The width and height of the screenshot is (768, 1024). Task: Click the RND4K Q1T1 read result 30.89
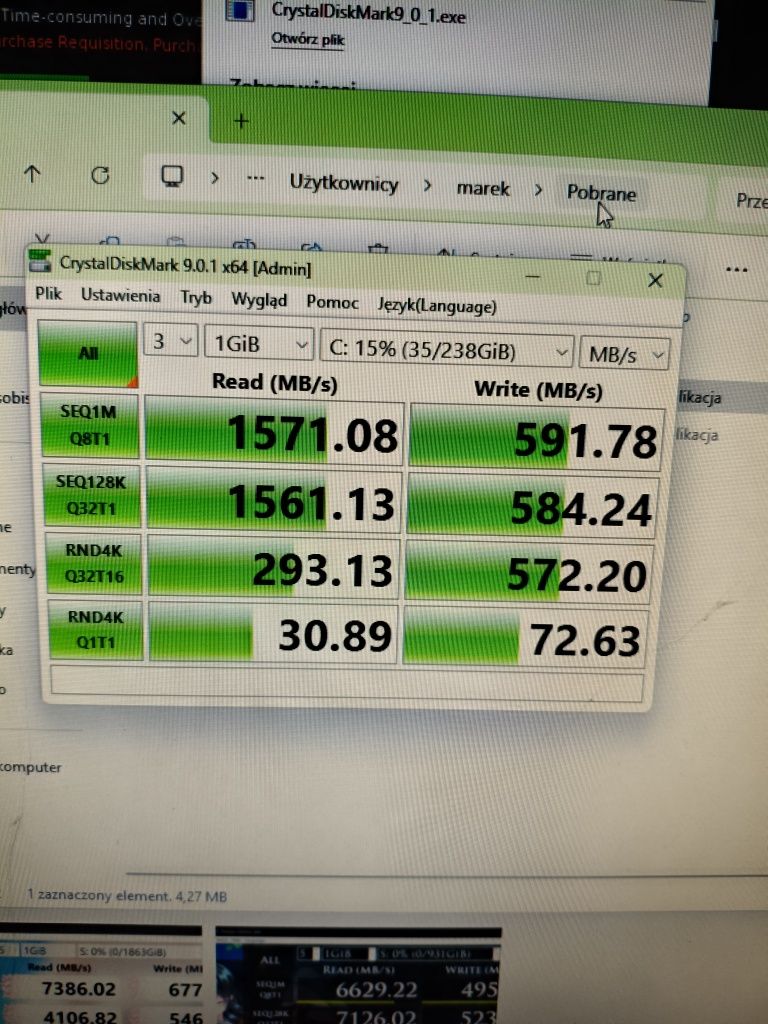click(273, 633)
